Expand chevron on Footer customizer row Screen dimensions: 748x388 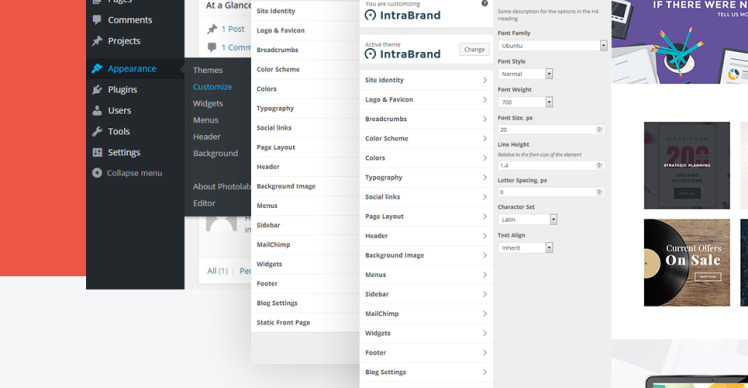pyautogui.click(x=485, y=353)
